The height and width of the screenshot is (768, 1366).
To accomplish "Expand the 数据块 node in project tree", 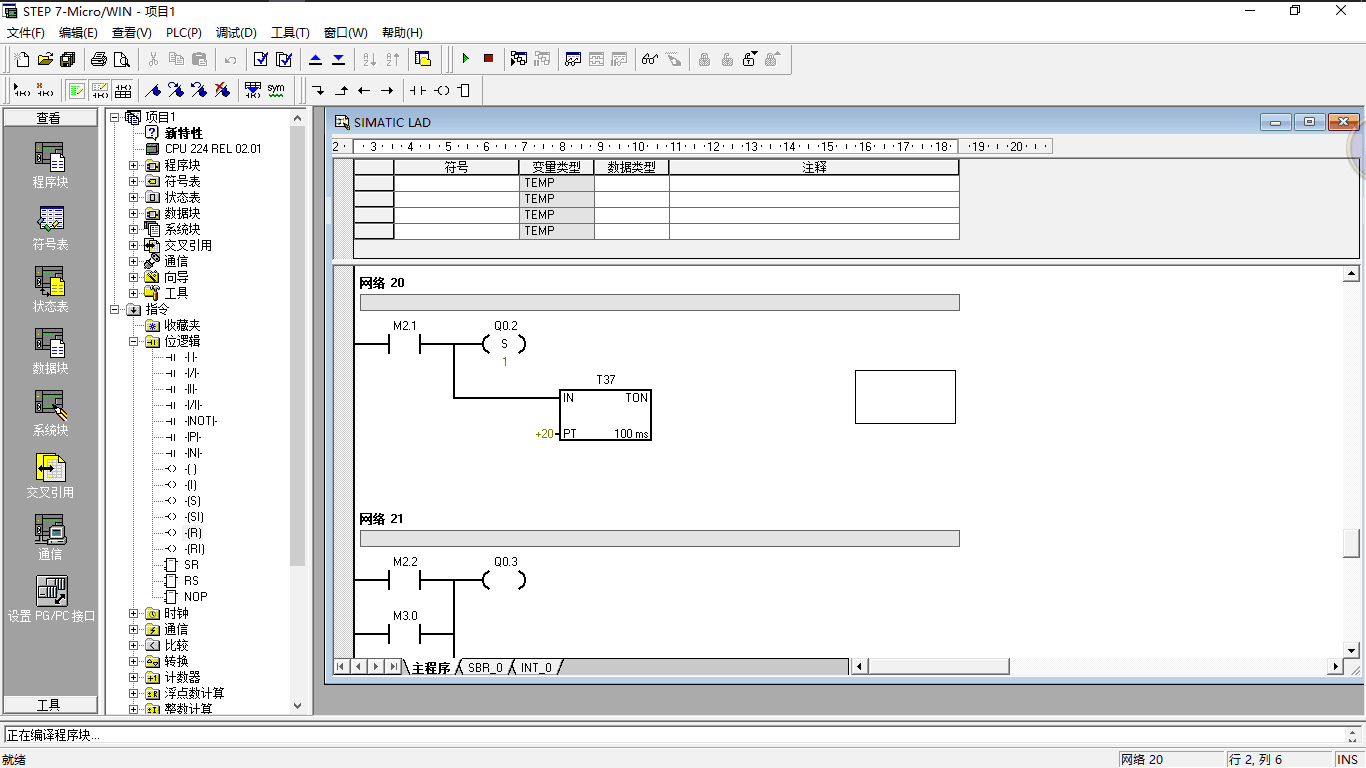I will click(134, 213).
